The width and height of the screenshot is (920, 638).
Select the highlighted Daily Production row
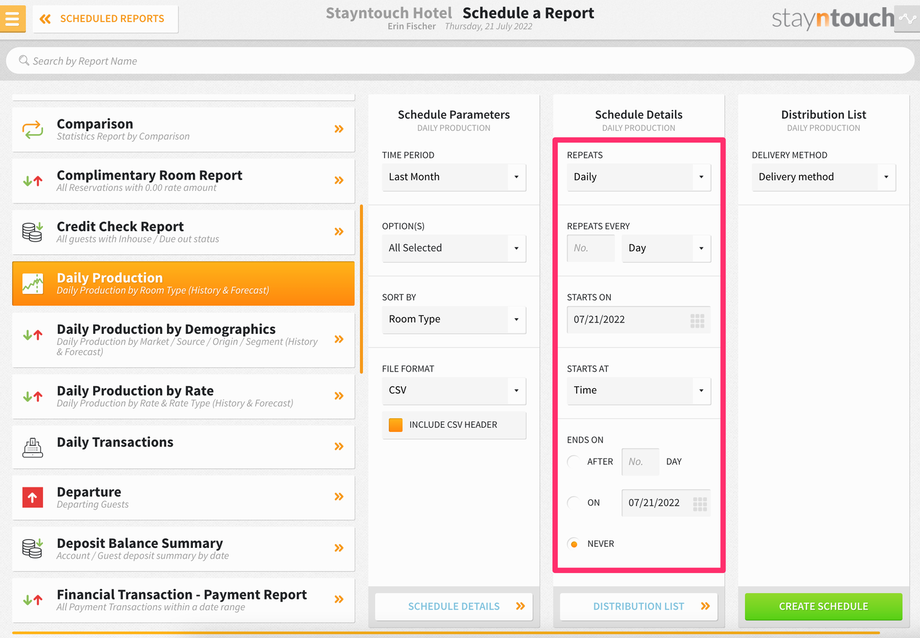(x=183, y=283)
